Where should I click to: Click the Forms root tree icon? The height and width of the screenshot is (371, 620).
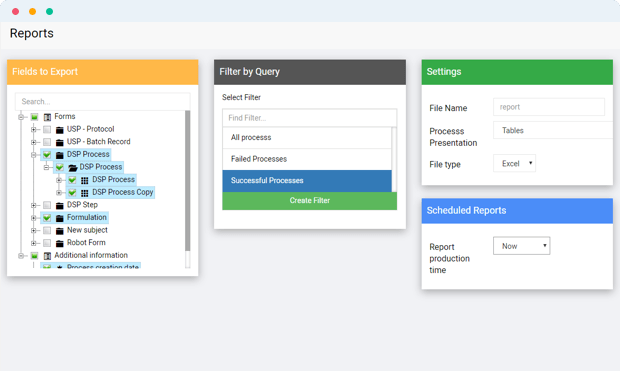47,117
